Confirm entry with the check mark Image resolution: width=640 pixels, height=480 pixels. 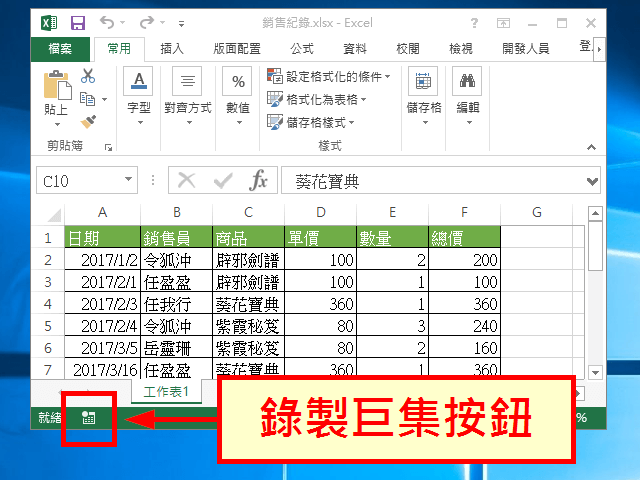pyautogui.click(x=223, y=180)
